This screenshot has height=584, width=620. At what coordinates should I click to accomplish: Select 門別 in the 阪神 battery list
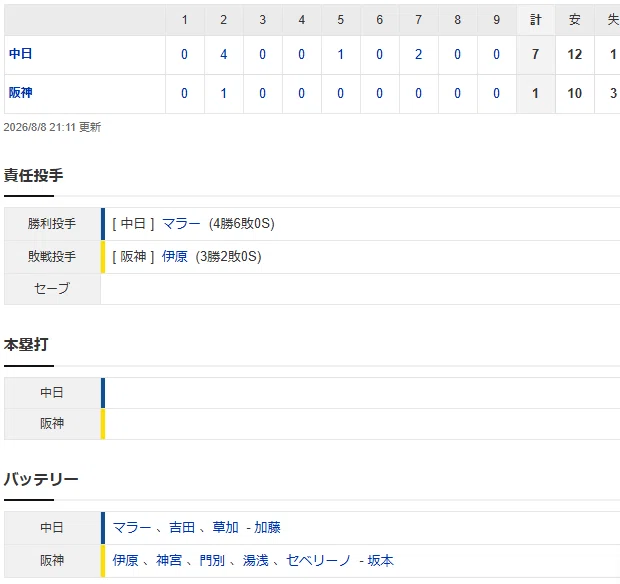tap(212, 560)
